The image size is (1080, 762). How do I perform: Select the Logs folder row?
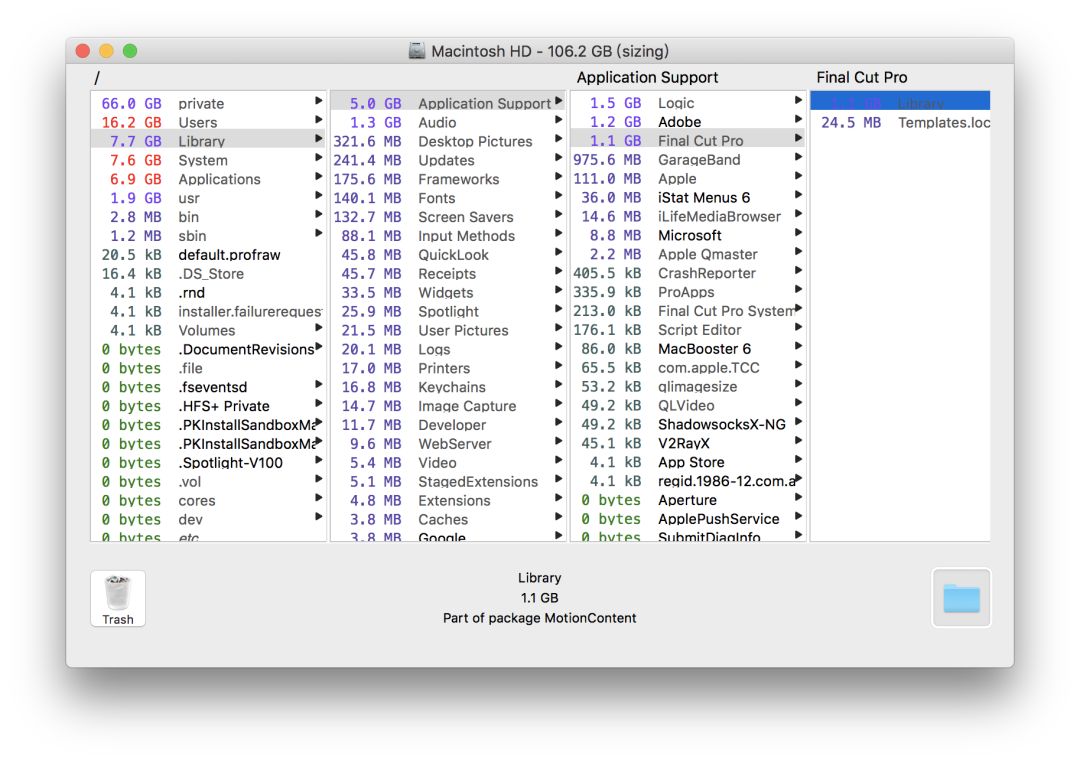tap(448, 350)
